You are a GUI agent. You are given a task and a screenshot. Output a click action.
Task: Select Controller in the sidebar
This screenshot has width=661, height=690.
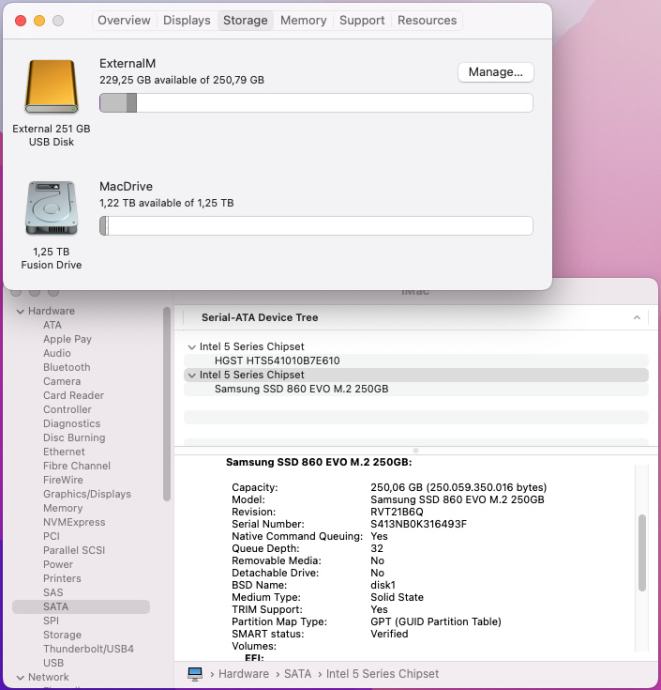[x=67, y=409]
